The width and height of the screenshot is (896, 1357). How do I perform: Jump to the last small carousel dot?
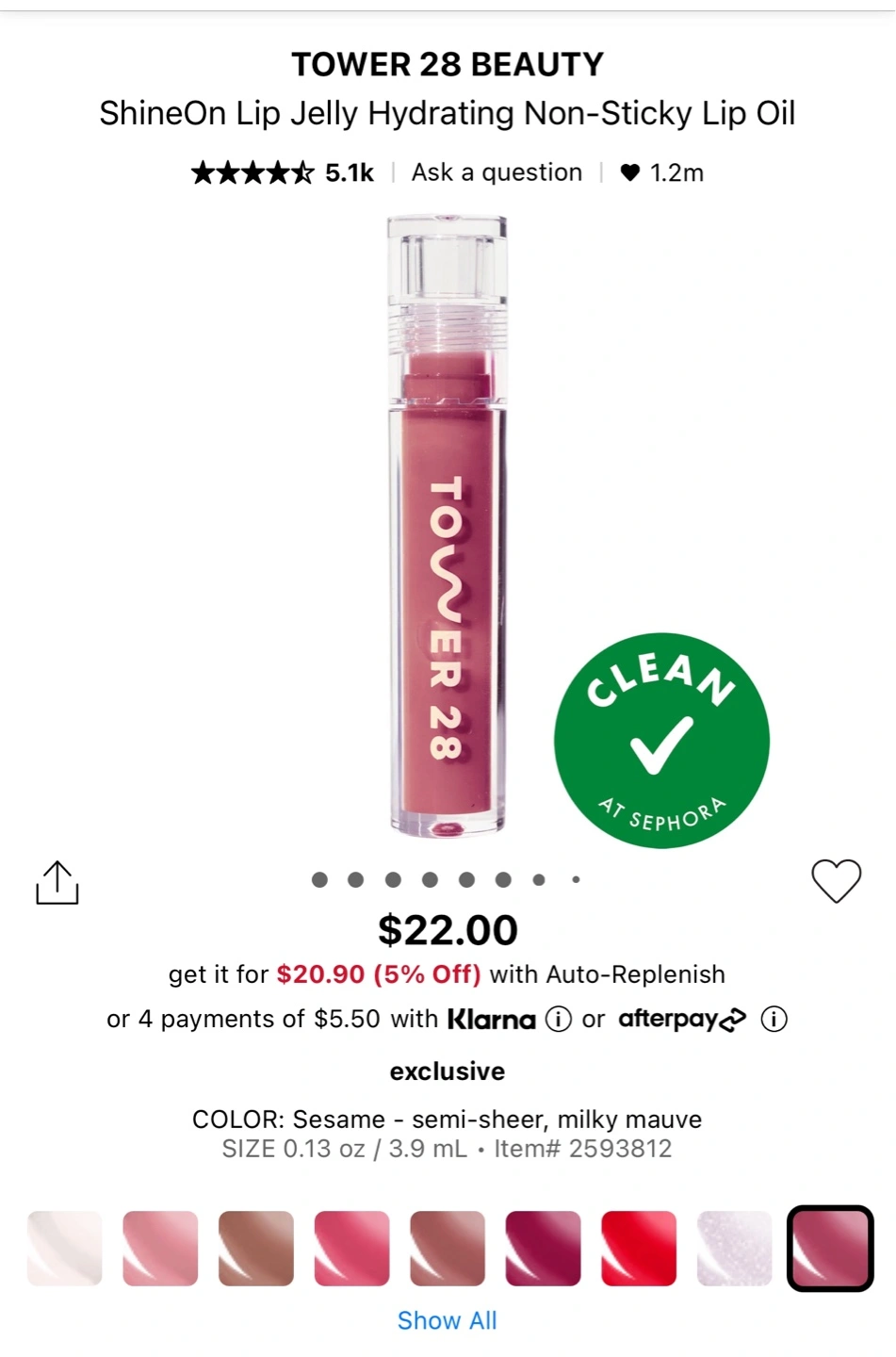[x=576, y=880]
